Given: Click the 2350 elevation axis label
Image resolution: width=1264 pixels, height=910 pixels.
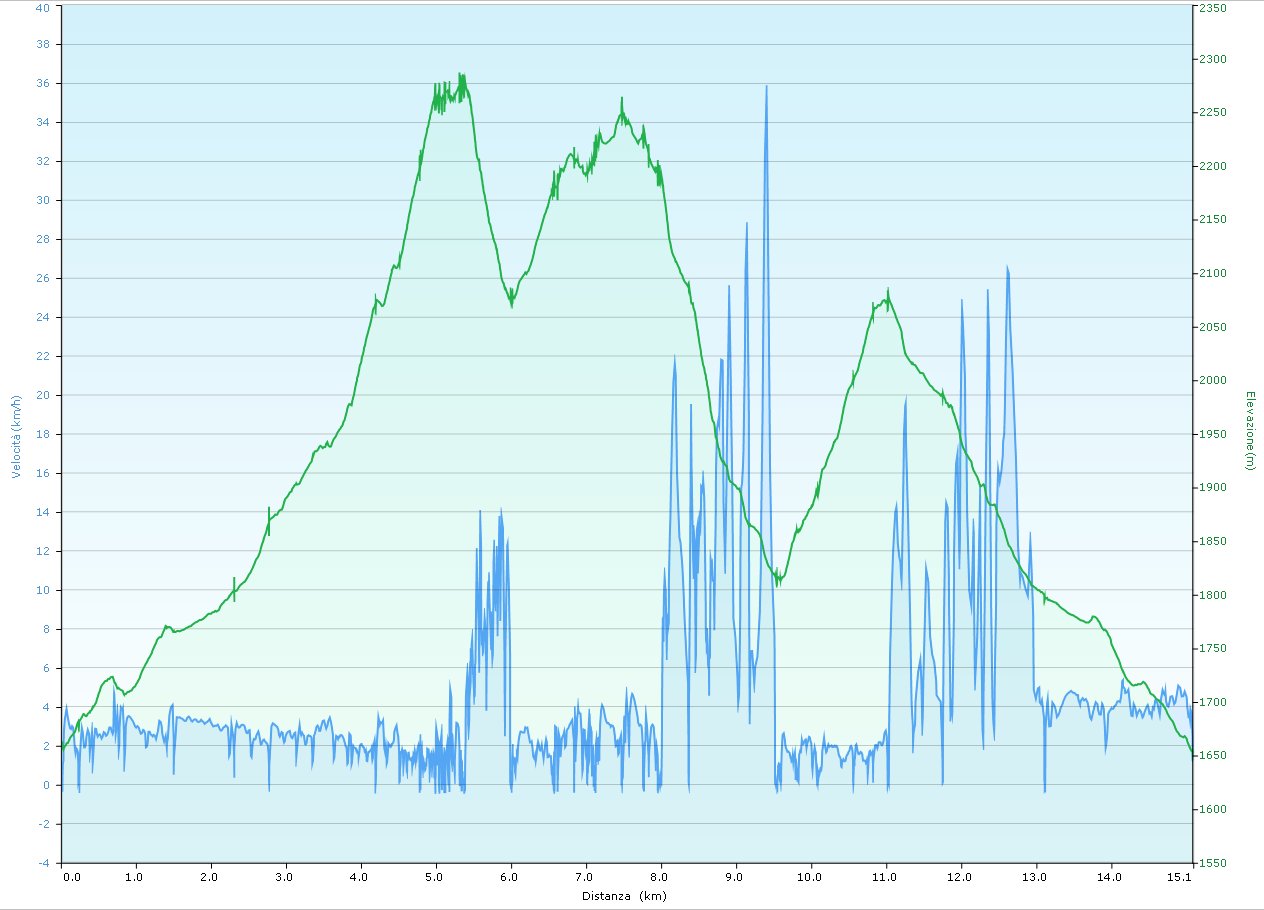Looking at the screenshot, I should (x=1213, y=7).
